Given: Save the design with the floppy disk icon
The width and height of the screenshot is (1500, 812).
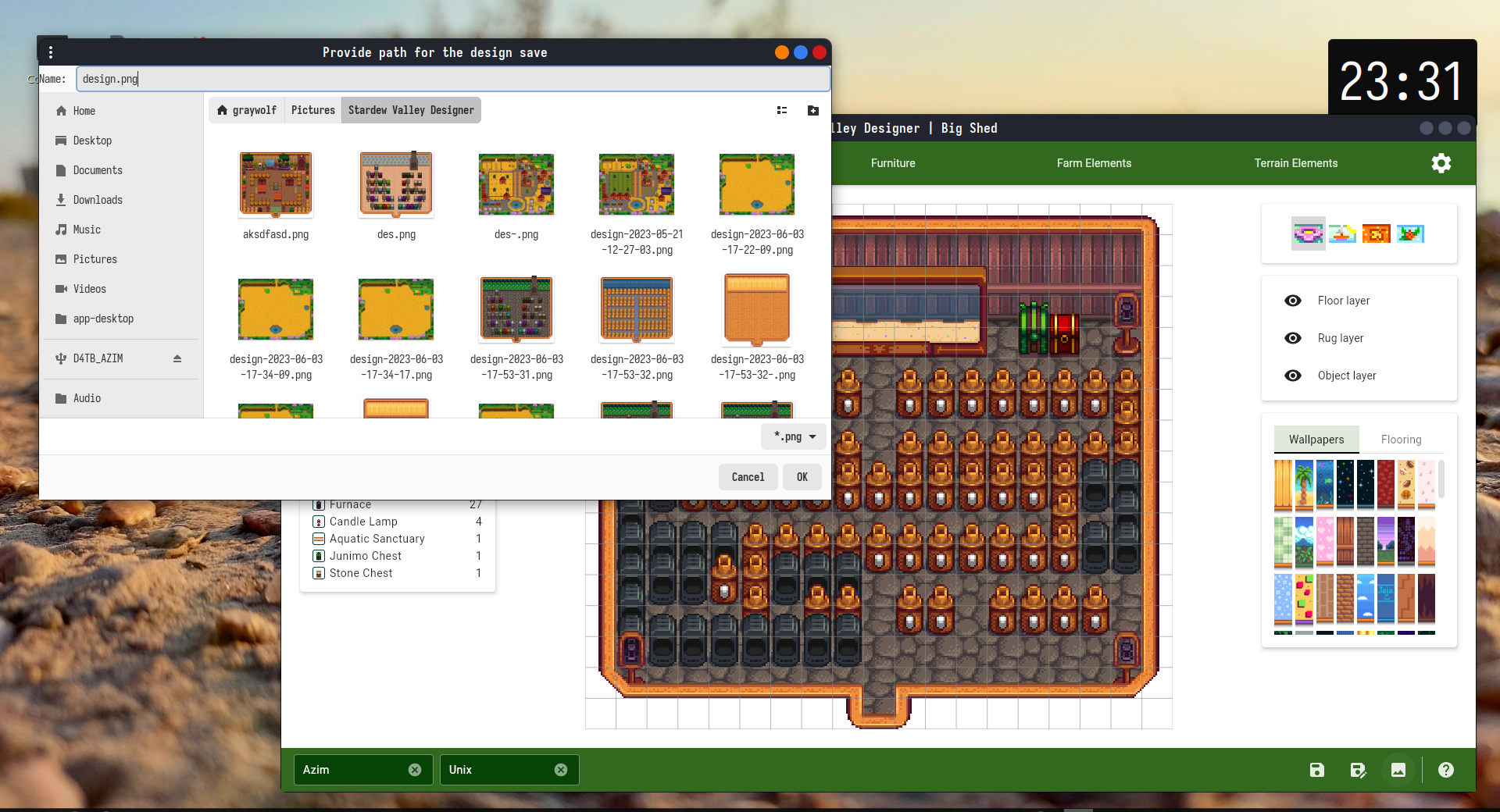Looking at the screenshot, I should coord(1317,770).
